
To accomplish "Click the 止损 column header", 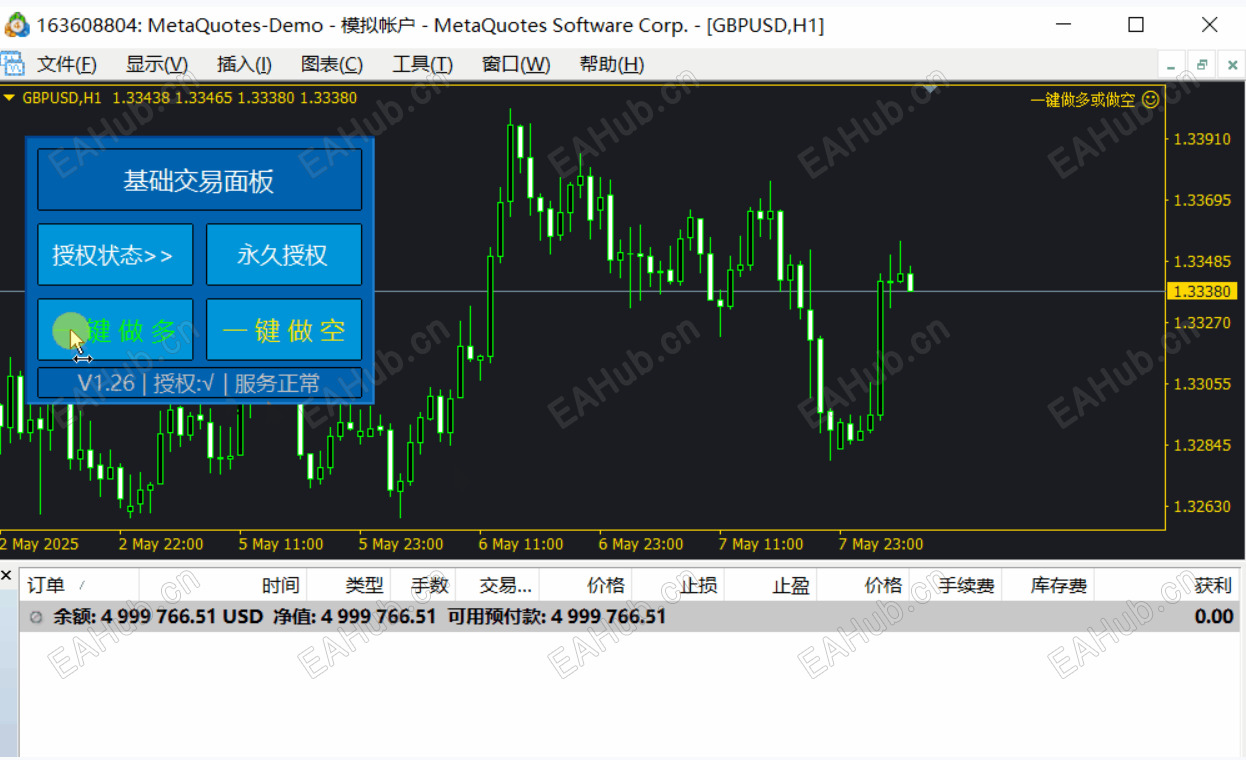I will pyautogui.click(x=699, y=585).
